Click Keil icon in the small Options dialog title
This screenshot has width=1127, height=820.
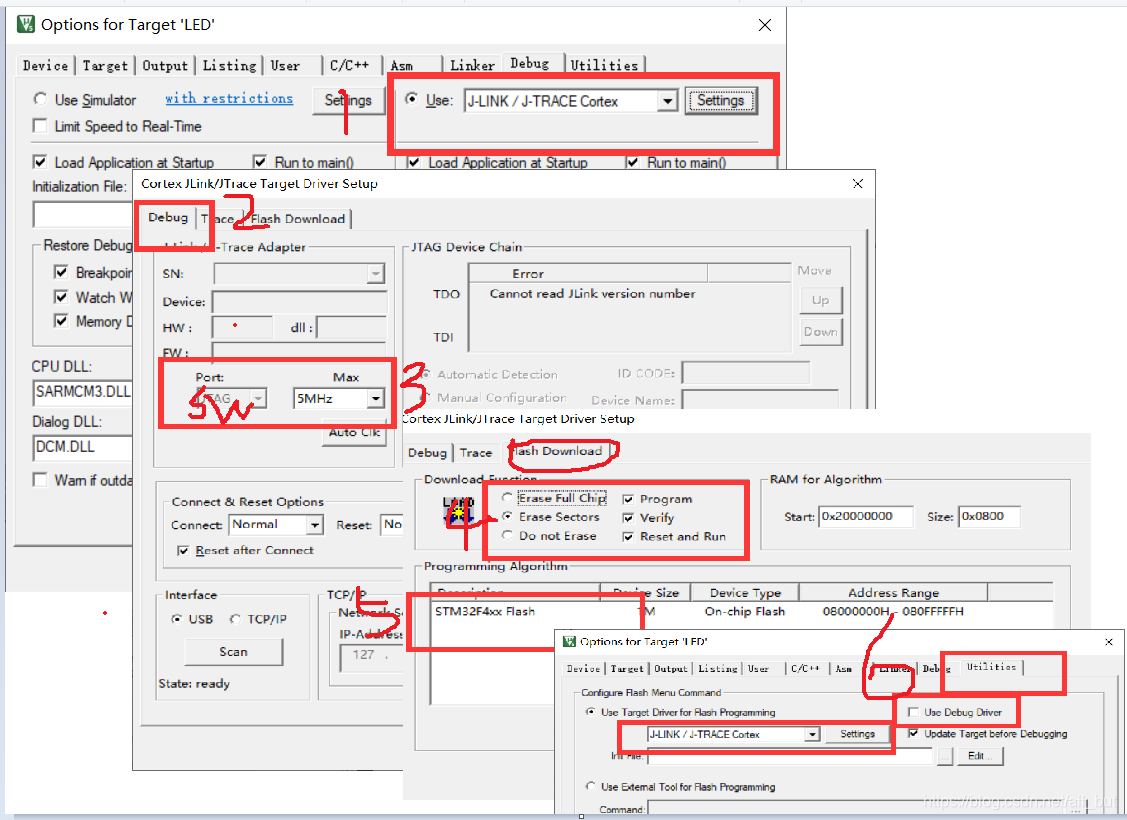(569, 641)
